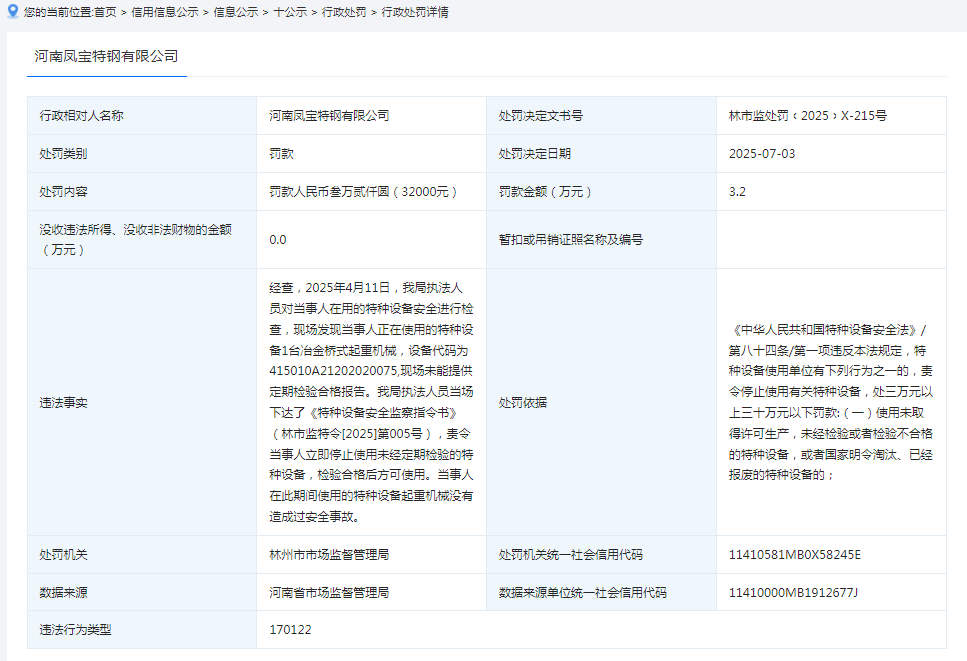Image resolution: width=967 pixels, height=661 pixels.
Task: Click the 违法事实 label
Action: pyautogui.click(x=64, y=402)
